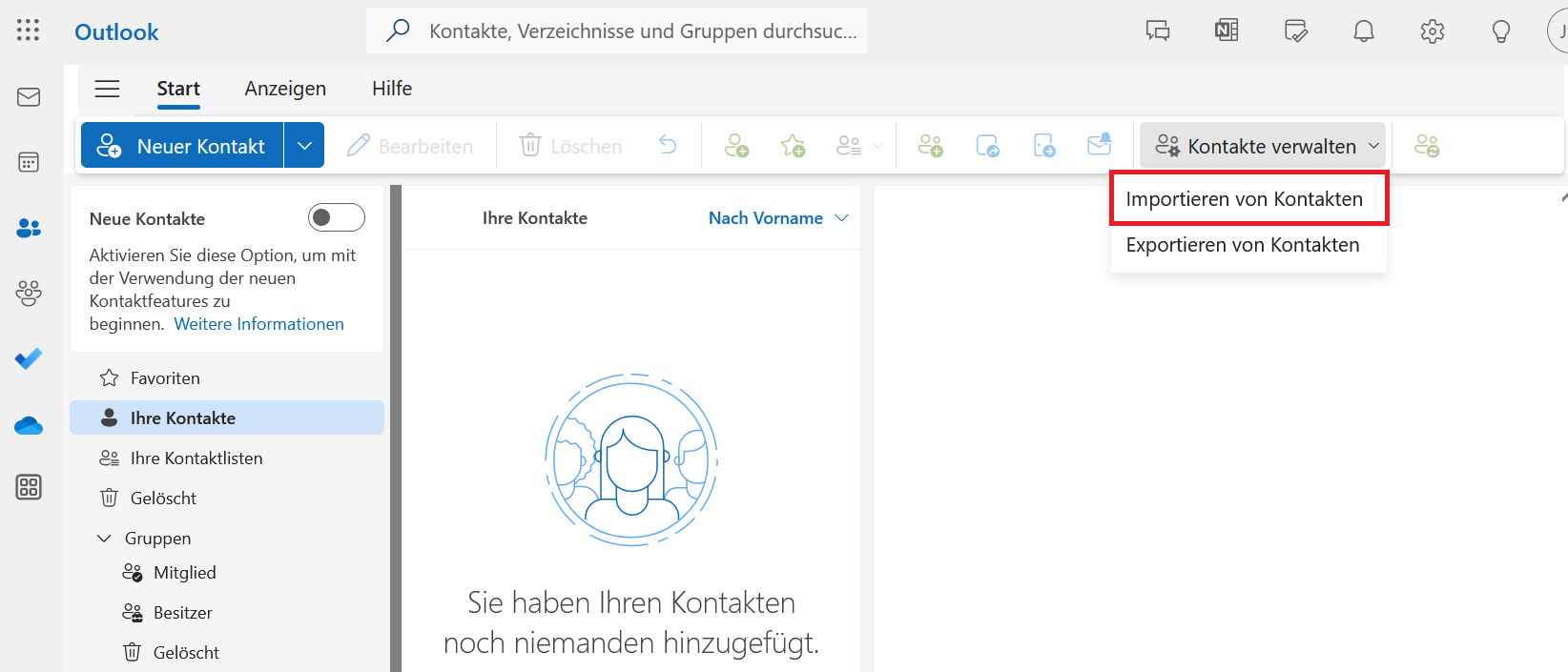Viewport: 1568px width, 672px height.
Task: Click the lightbulb tips icon
Action: pos(1500,31)
